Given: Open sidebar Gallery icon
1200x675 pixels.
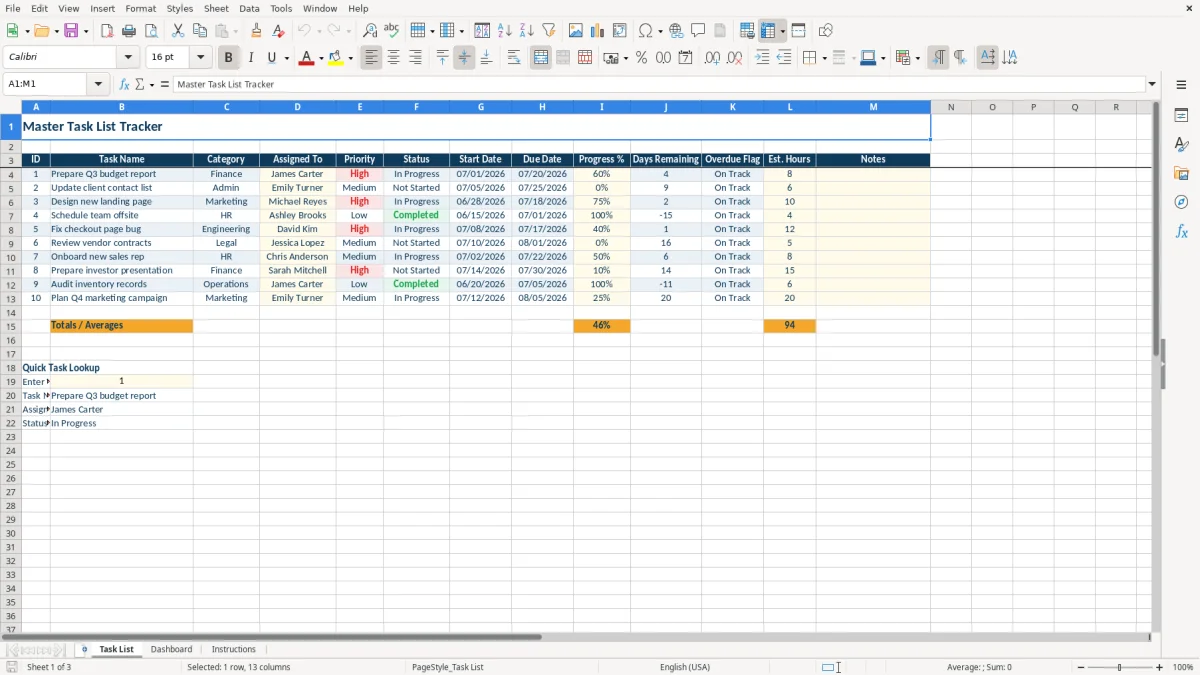Looking at the screenshot, I should pyautogui.click(x=1181, y=173).
